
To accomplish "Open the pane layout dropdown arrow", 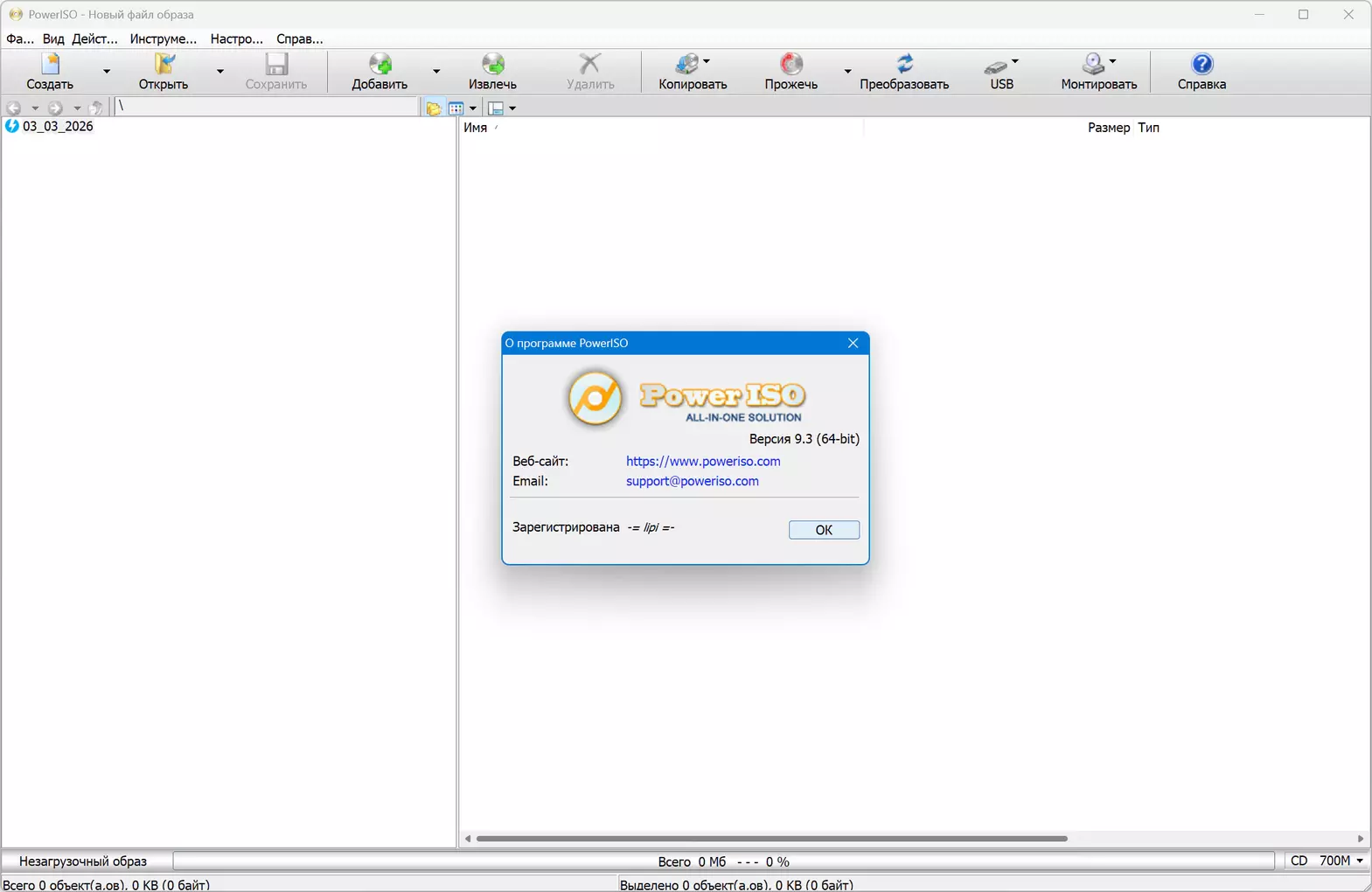I will pyautogui.click(x=512, y=108).
